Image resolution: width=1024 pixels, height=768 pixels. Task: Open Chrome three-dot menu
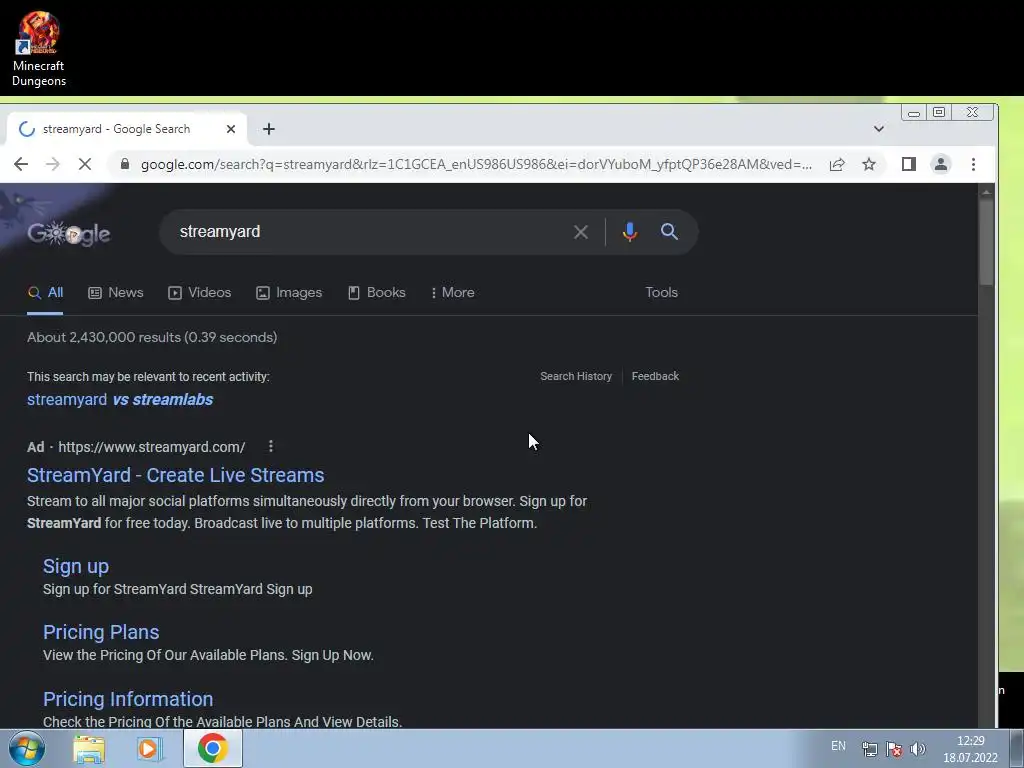click(x=973, y=164)
